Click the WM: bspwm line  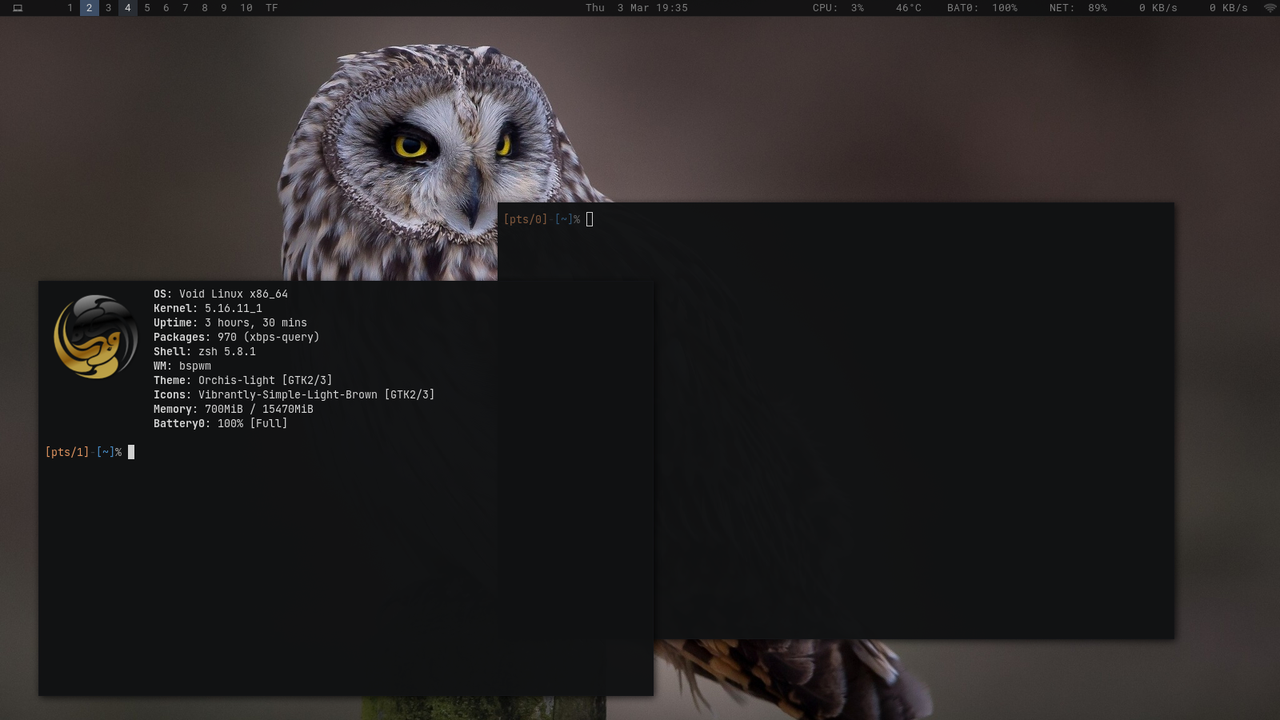[182, 366]
